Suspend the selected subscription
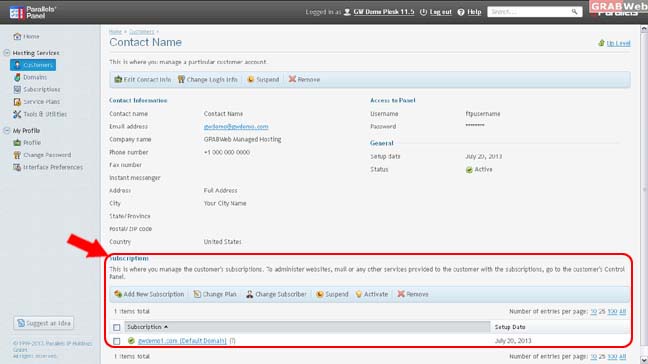Screen dimensions: 648x364 point(332,294)
